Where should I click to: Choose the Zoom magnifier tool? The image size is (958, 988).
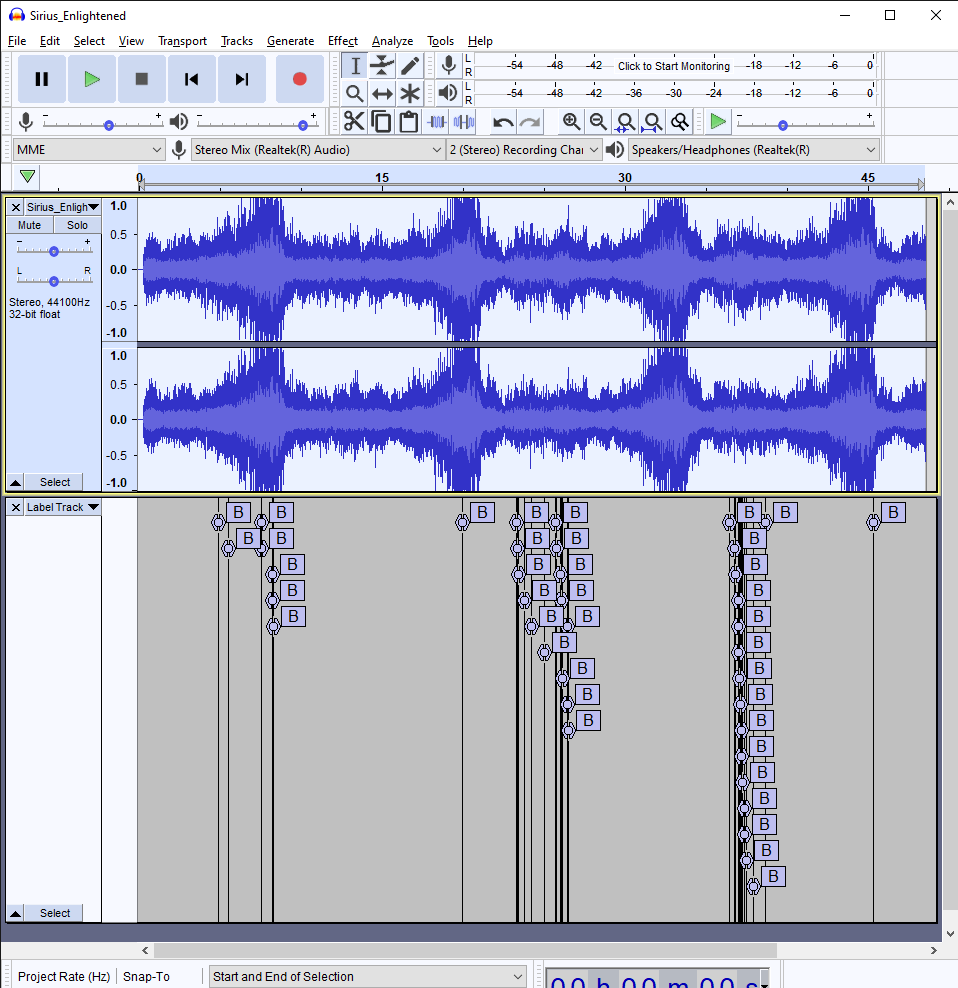click(355, 93)
